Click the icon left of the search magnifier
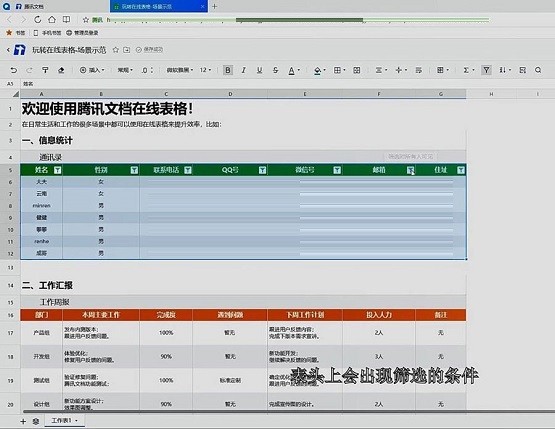The image size is (555, 429). coord(522,70)
